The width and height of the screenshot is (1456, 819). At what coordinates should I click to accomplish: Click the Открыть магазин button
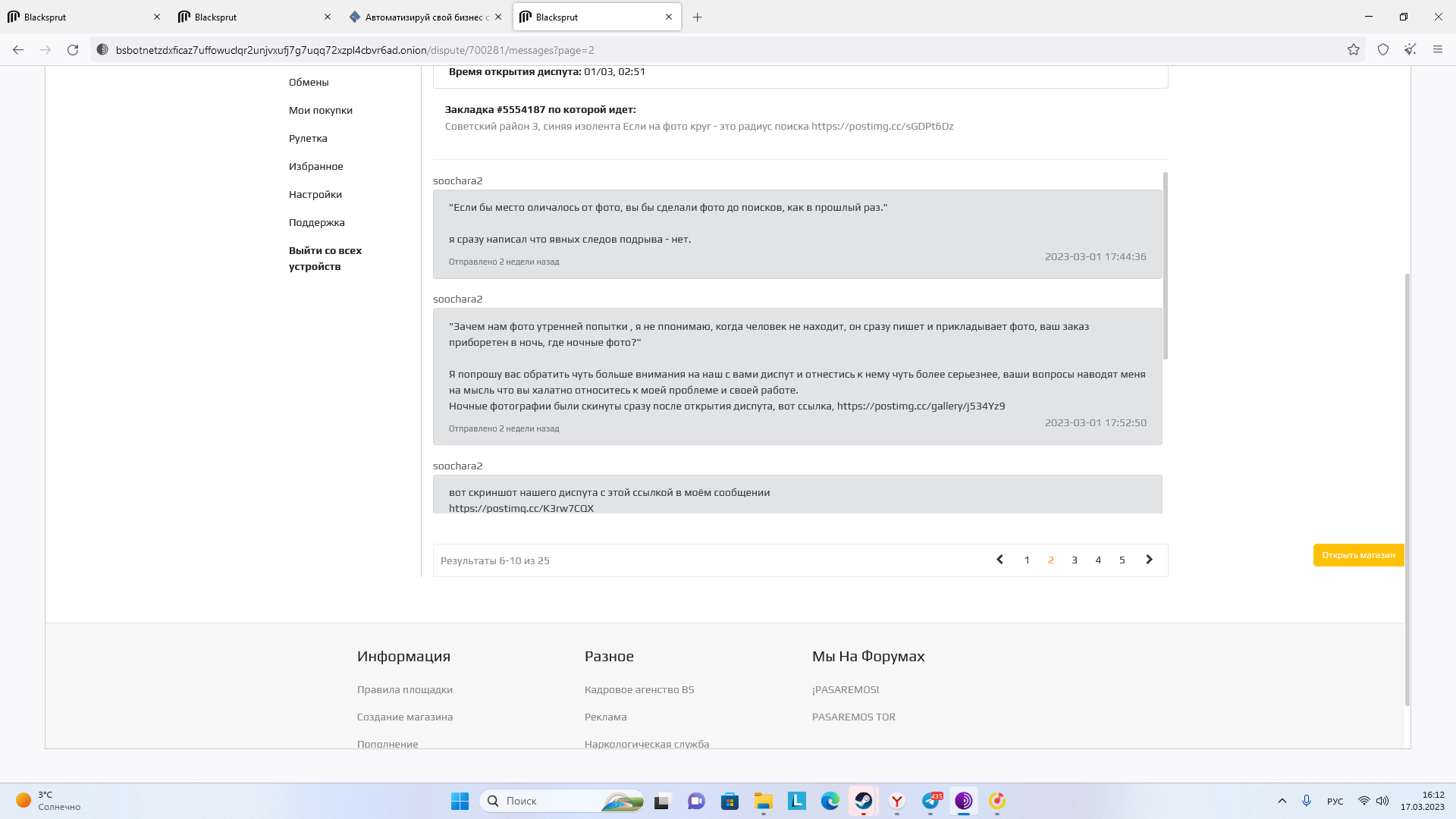point(1358,555)
